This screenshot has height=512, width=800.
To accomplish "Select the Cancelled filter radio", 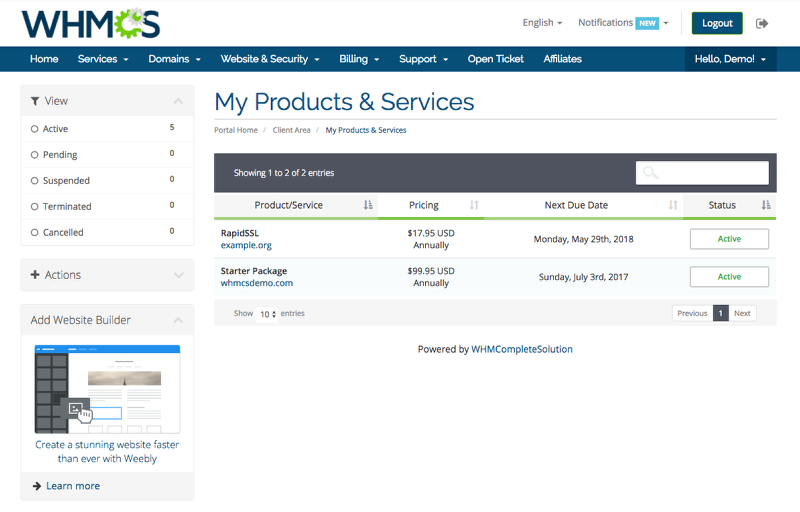I will click(34, 233).
